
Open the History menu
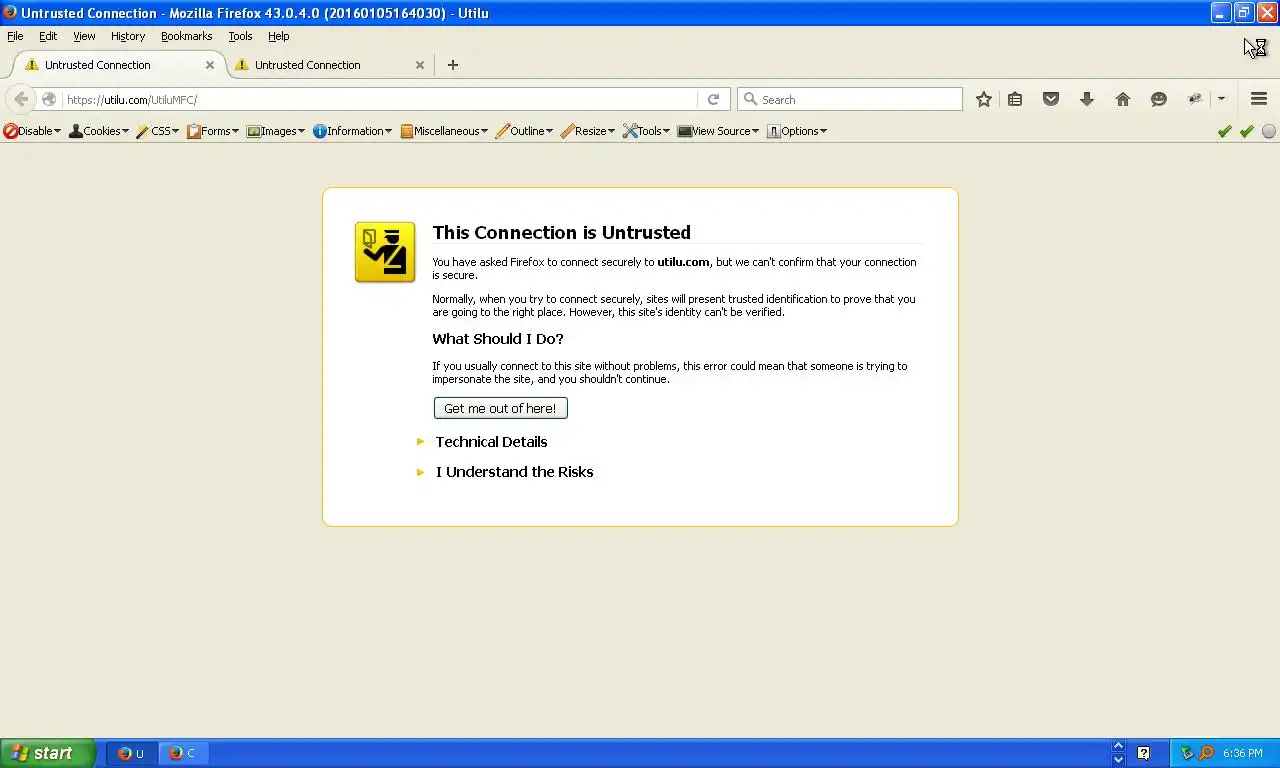click(128, 36)
